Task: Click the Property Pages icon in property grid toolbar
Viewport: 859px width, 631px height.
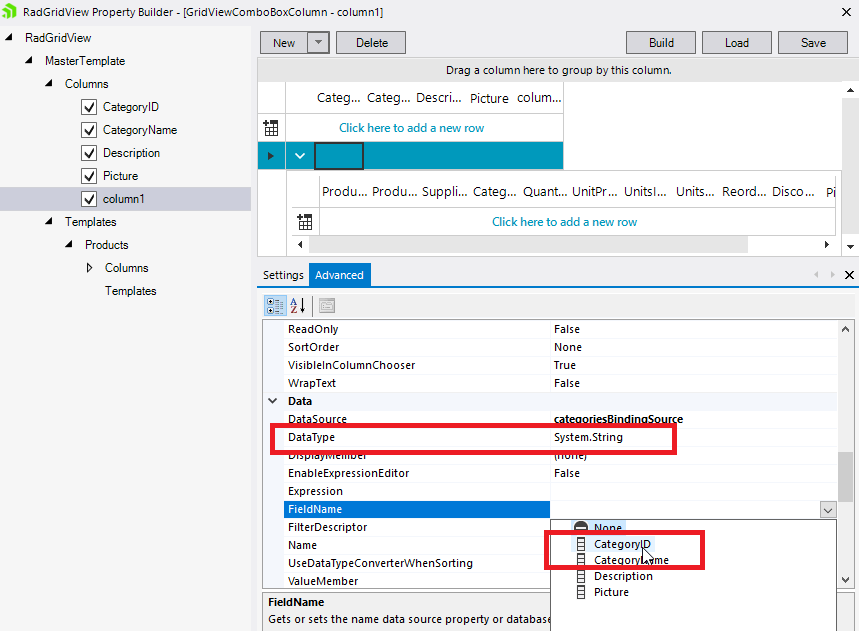Action: click(x=327, y=306)
